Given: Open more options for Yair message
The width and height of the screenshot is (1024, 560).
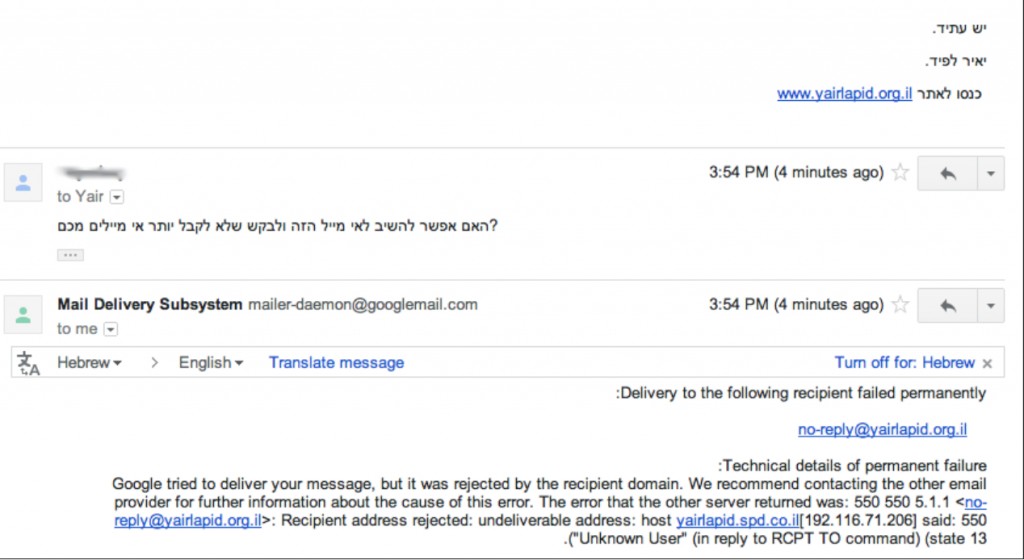Looking at the screenshot, I should (989, 174).
